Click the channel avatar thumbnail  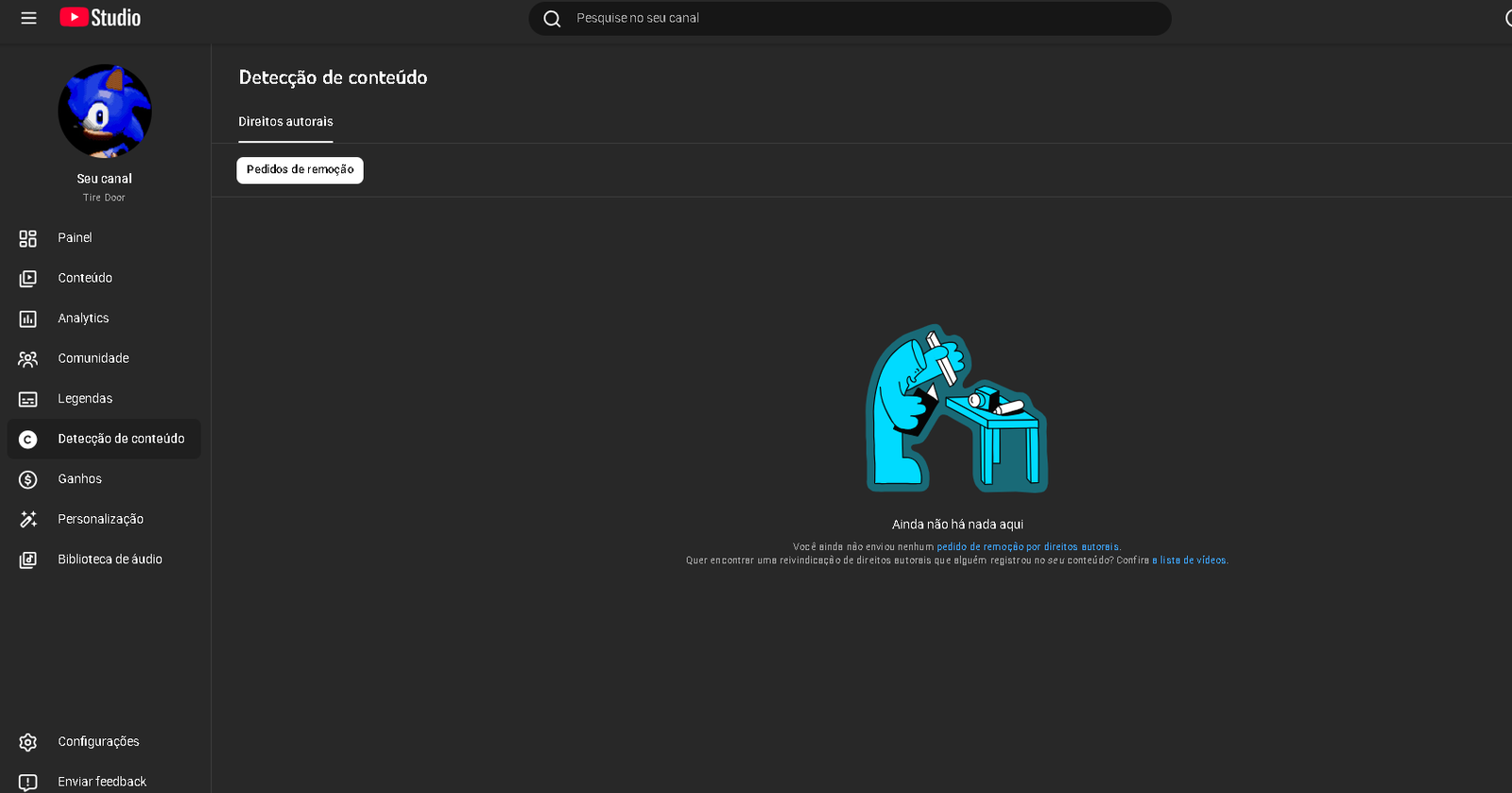[x=105, y=112]
